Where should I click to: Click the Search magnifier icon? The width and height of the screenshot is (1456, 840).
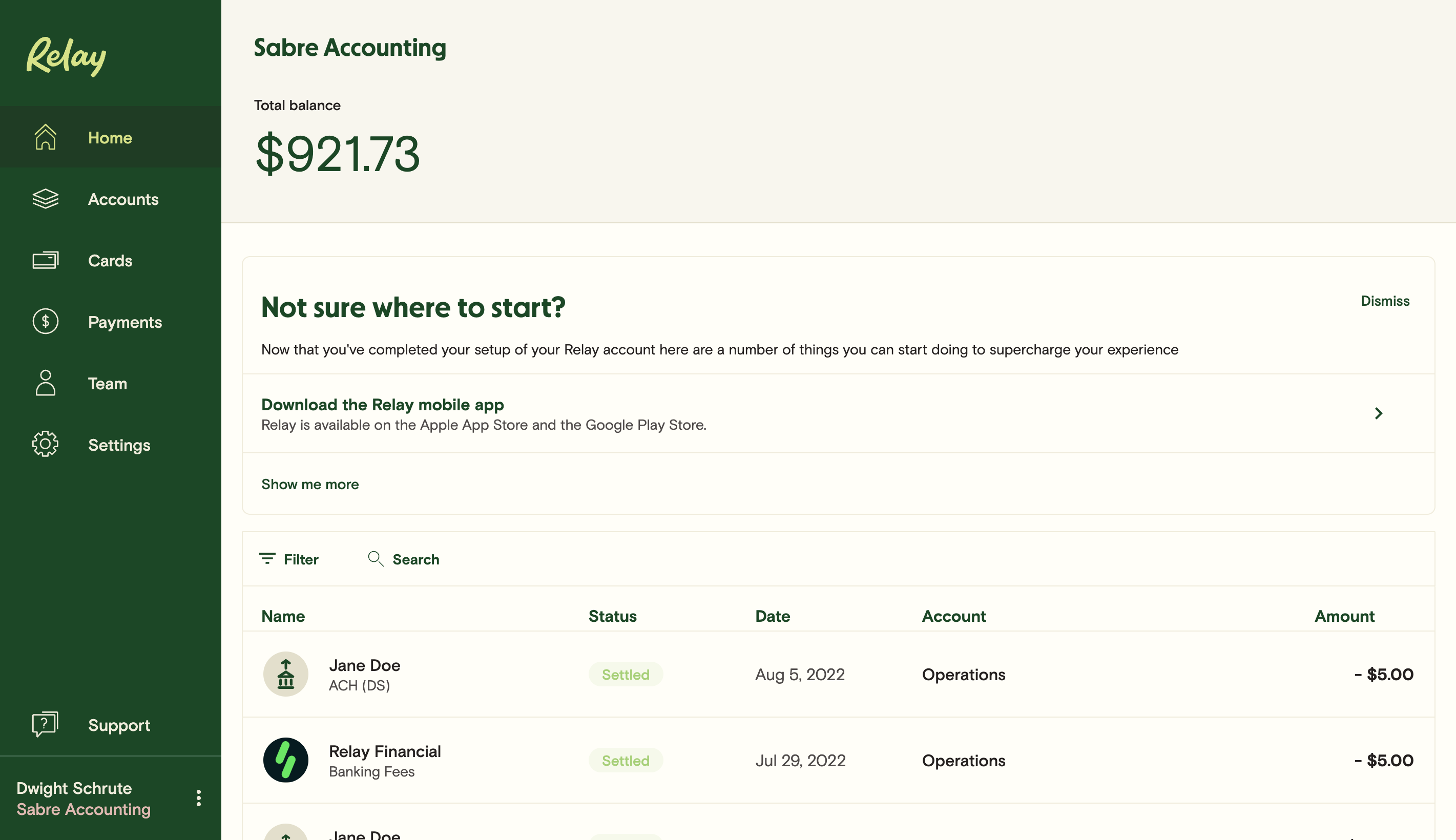pos(376,559)
